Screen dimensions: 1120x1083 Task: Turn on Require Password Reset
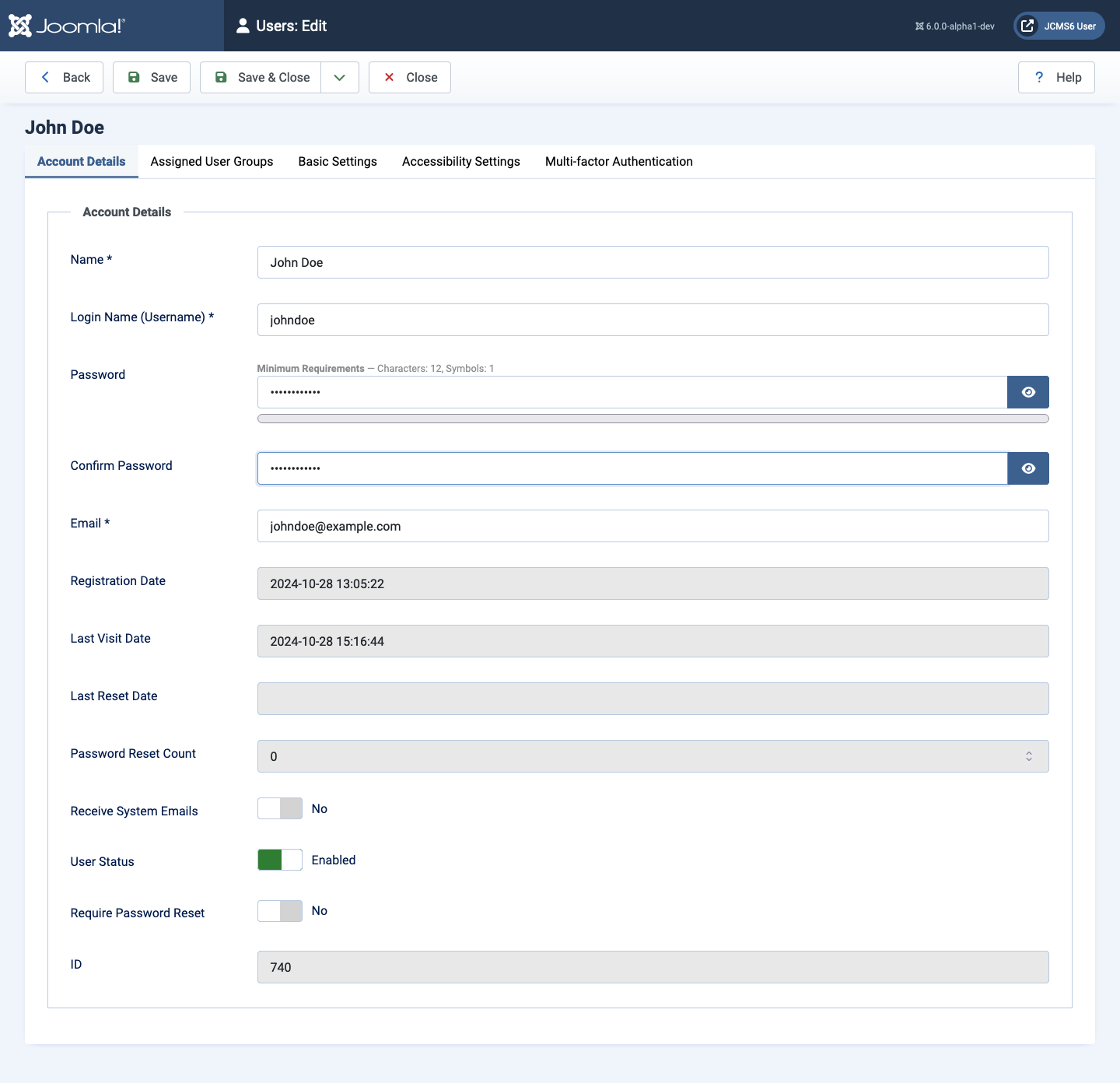tap(279, 911)
